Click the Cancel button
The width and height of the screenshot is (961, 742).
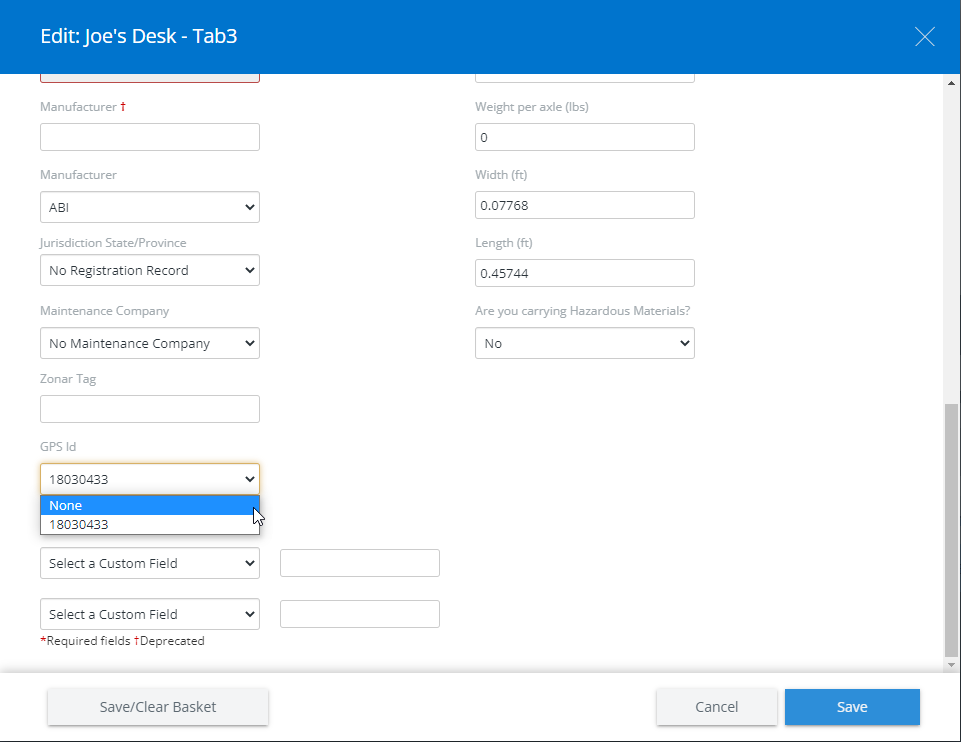(716, 707)
